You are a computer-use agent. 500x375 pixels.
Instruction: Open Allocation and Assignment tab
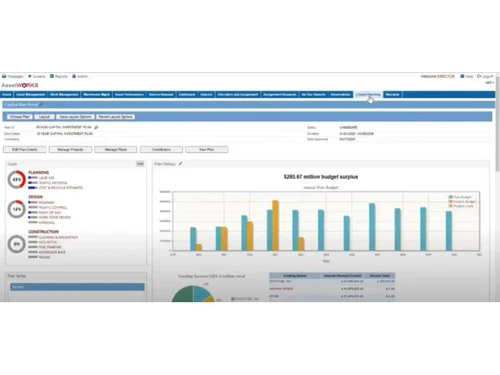(x=238, y=95)
